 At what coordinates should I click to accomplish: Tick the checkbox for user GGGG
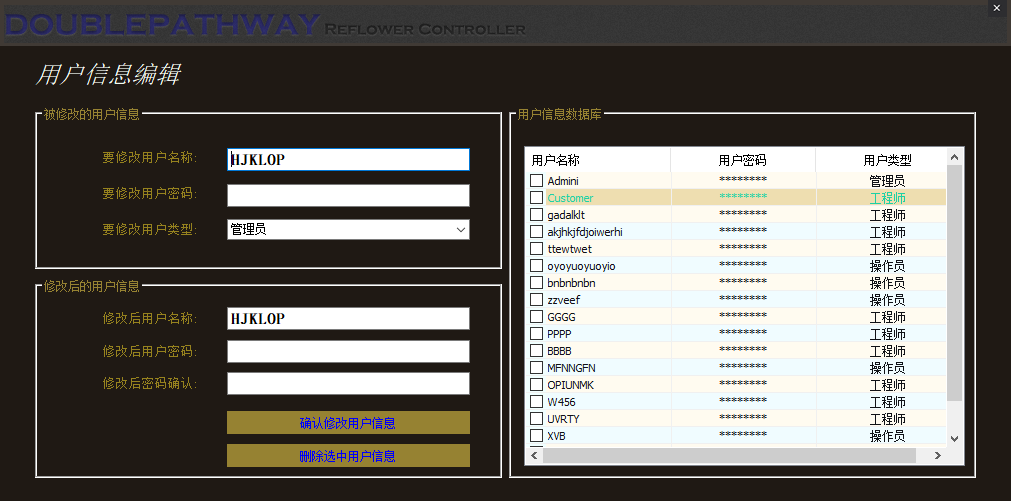[536, 317]
